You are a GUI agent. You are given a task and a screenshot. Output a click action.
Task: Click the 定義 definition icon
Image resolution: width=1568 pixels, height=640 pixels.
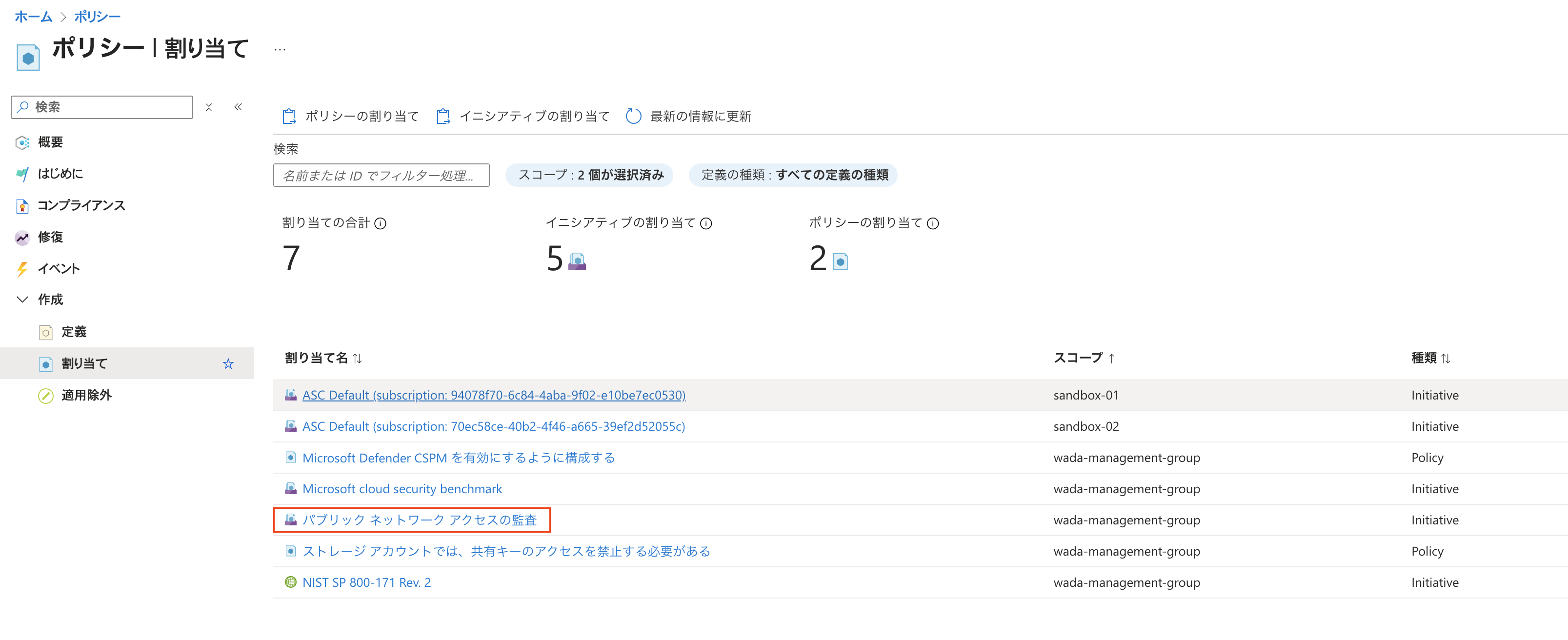click(x=46, y=332)
